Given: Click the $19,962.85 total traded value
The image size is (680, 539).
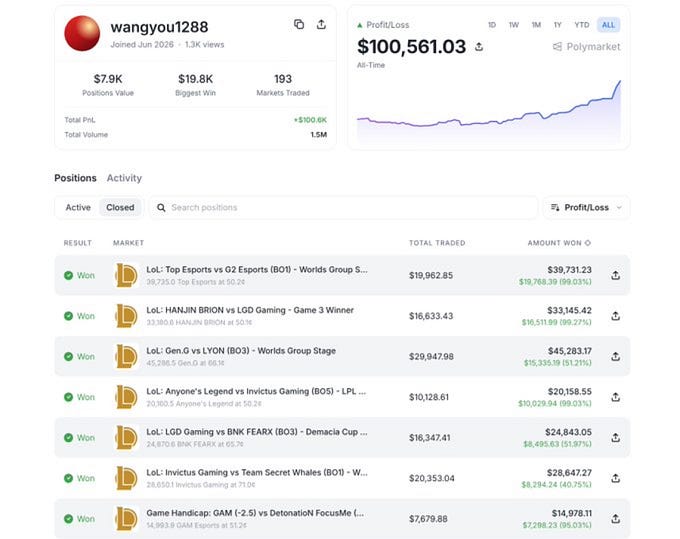Looking at the screenshot, I should 431,275.
